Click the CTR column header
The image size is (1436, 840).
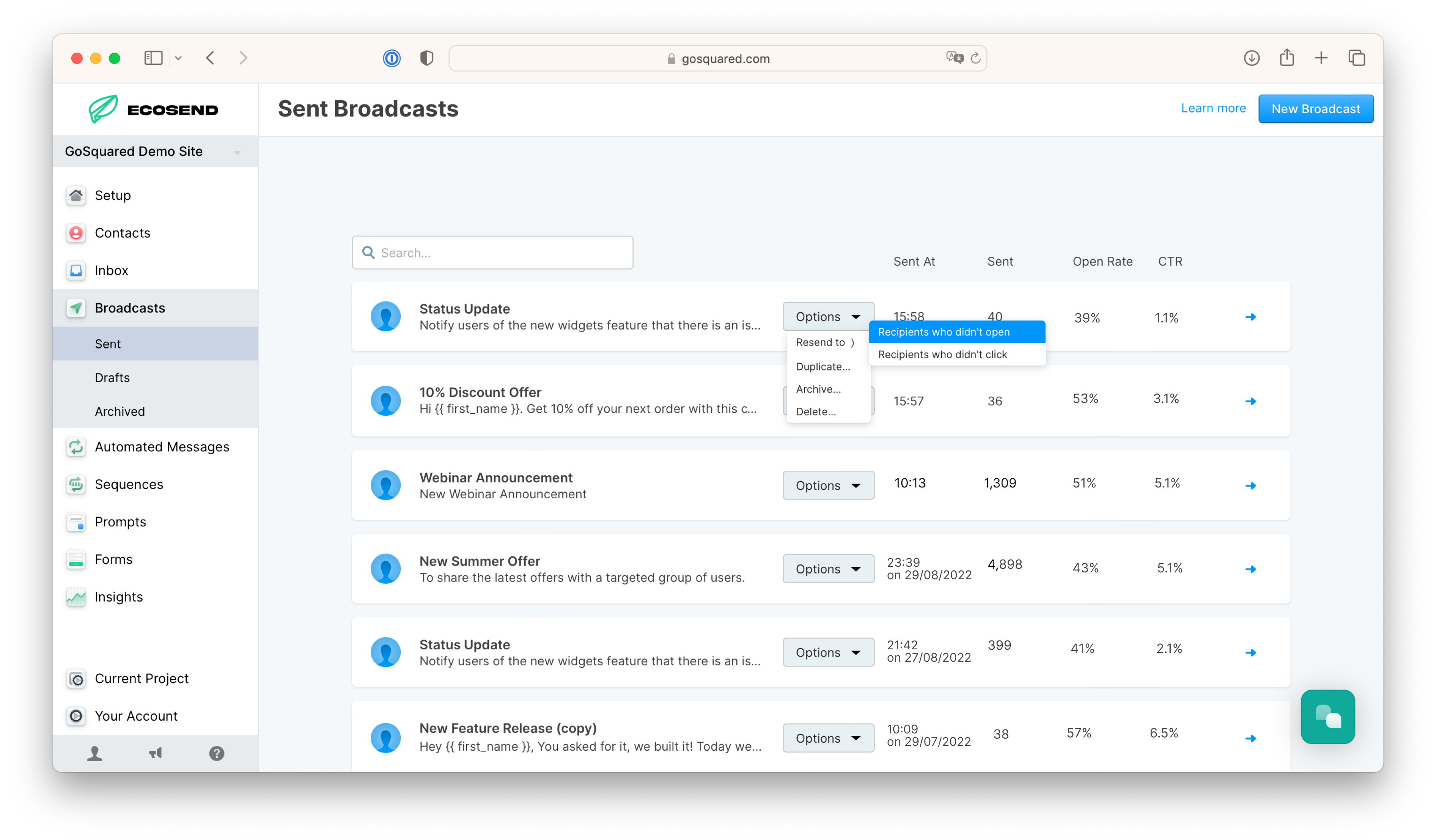[1170, 262]
